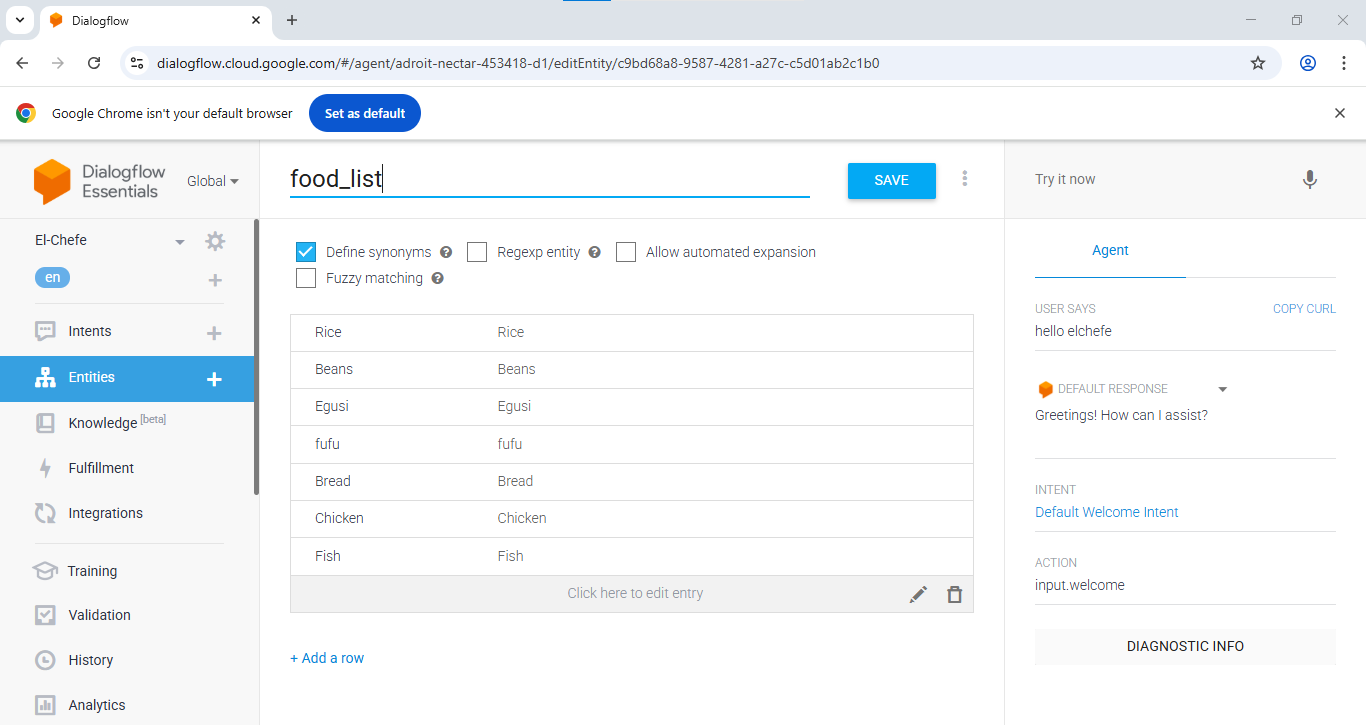This screenshot has width=1366, height=725.
Task: Expand the DEFAULT RESPONSE details
Action: (x=1222, y=388)
